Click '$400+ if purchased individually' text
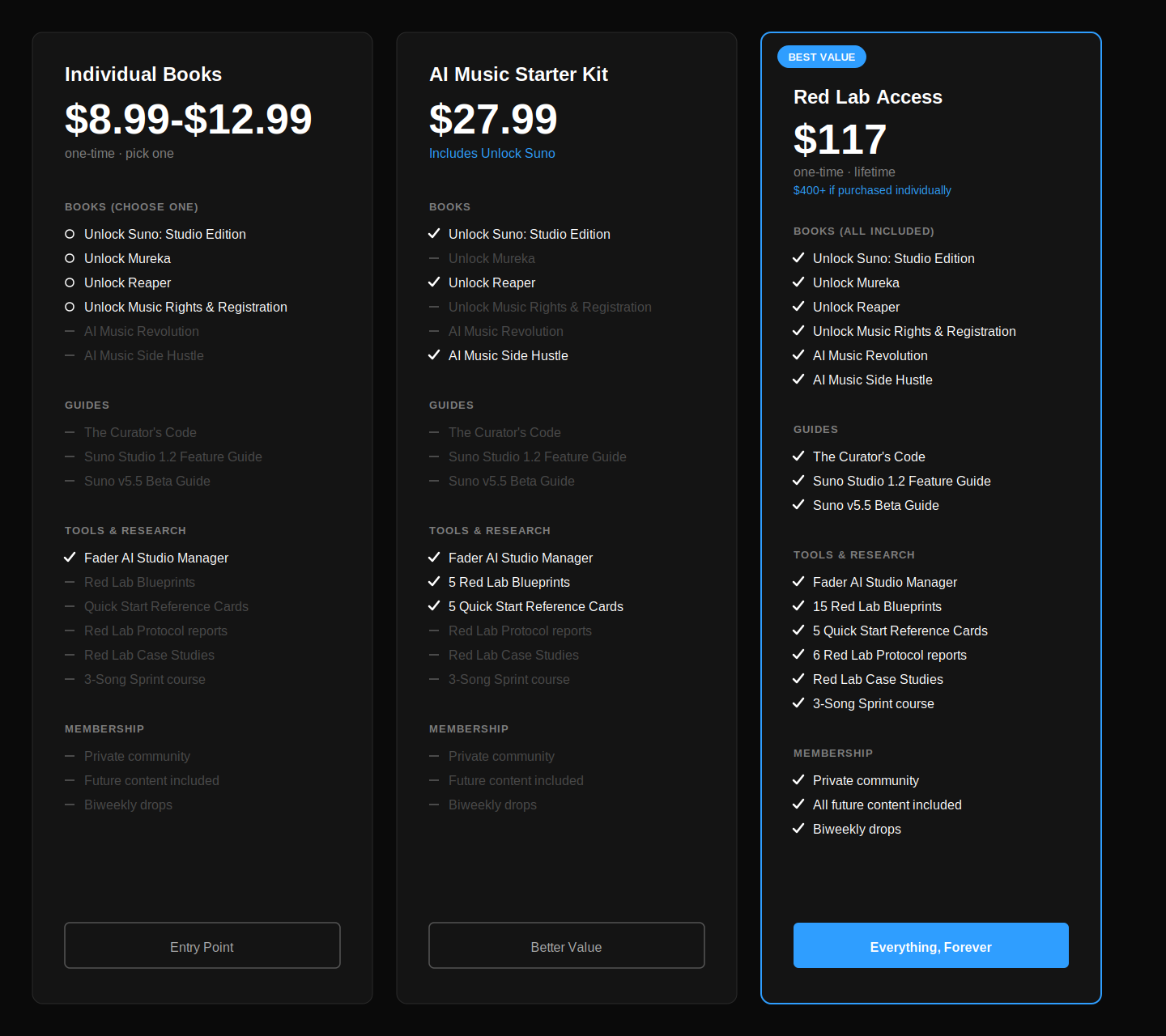The height and width of the screenshot is (1036, 1166). 872,190
